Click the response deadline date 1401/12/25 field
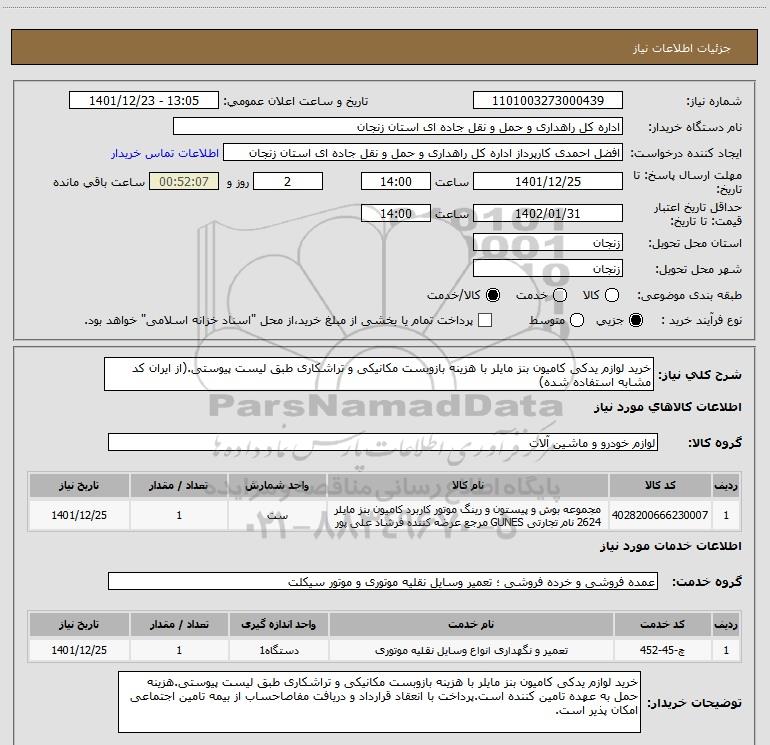Image resolution: width=770 pixels, height=745 pixels. [x=548, y=181]
